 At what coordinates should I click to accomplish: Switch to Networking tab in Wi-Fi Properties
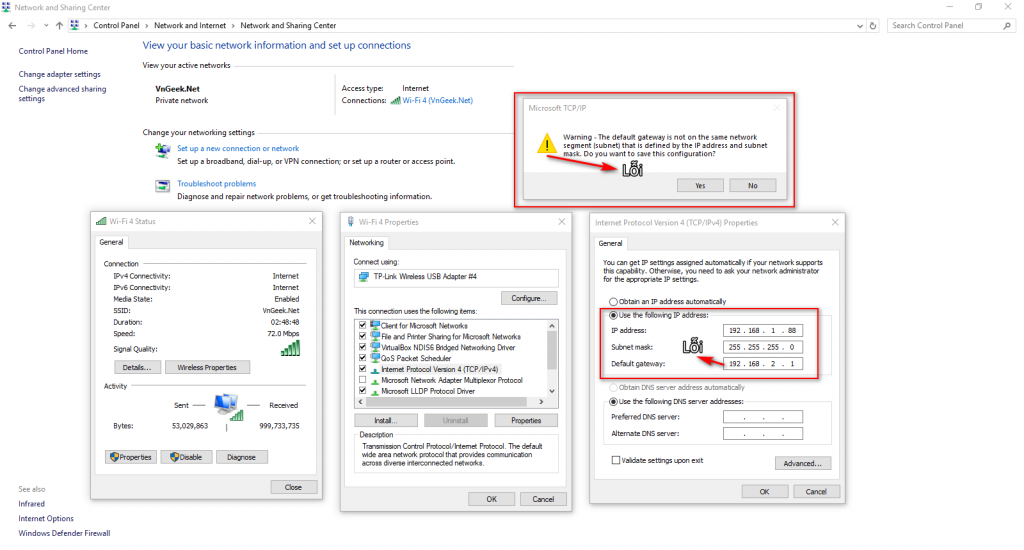[366, 242]
